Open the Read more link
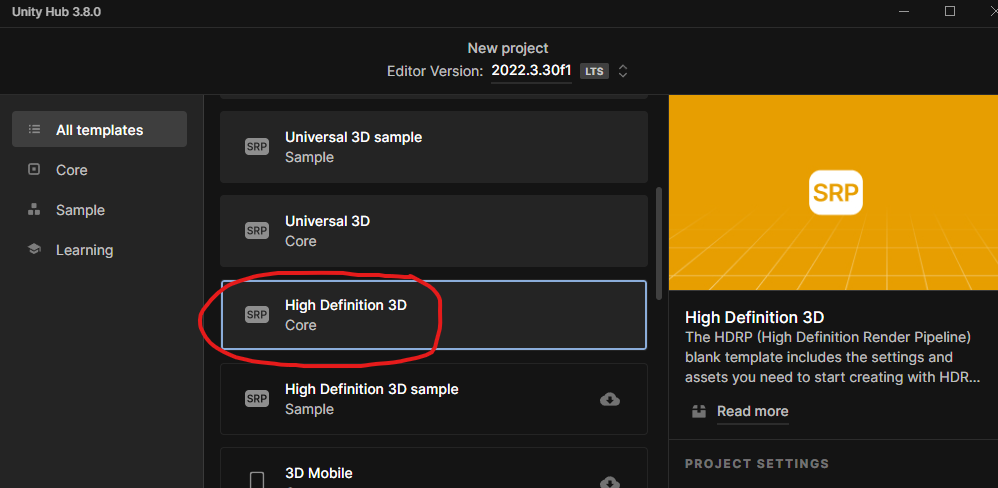 click(752, 411)
